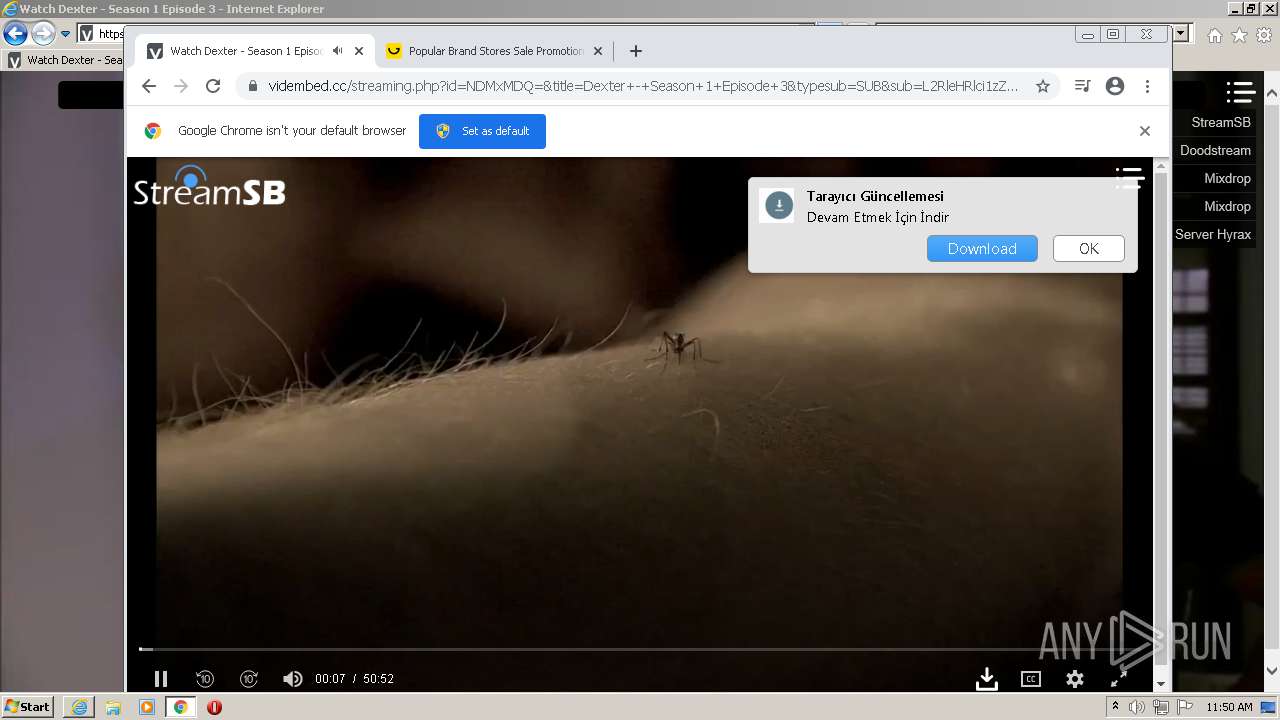This screenshot has height=720, width=1280.
Task: Select the second Mixdrop server
Action: point(1227,206)
